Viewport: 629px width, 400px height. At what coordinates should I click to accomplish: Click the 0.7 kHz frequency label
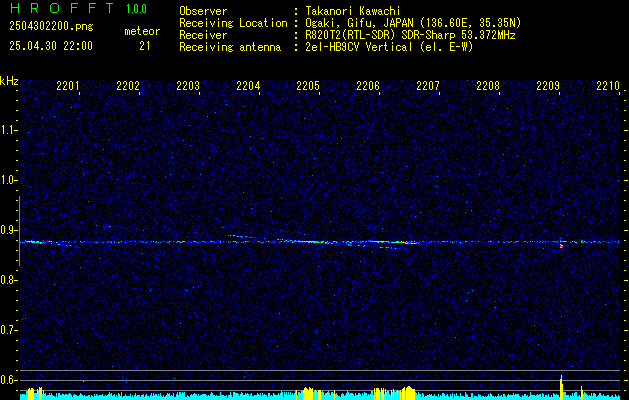[x=7, y=330]
